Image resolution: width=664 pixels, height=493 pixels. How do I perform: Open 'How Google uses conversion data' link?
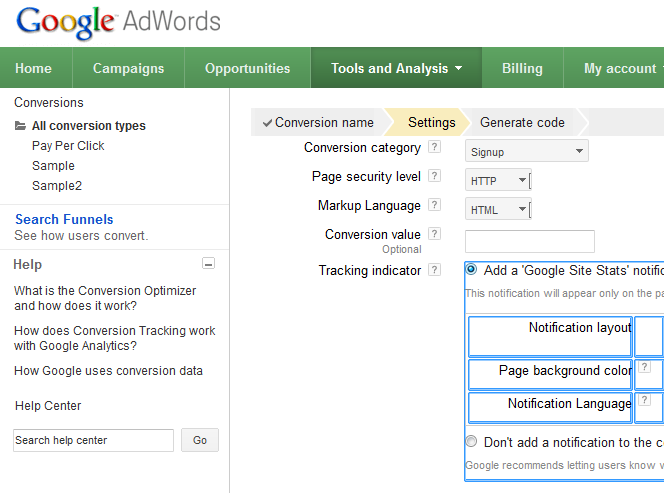(108, 371)
